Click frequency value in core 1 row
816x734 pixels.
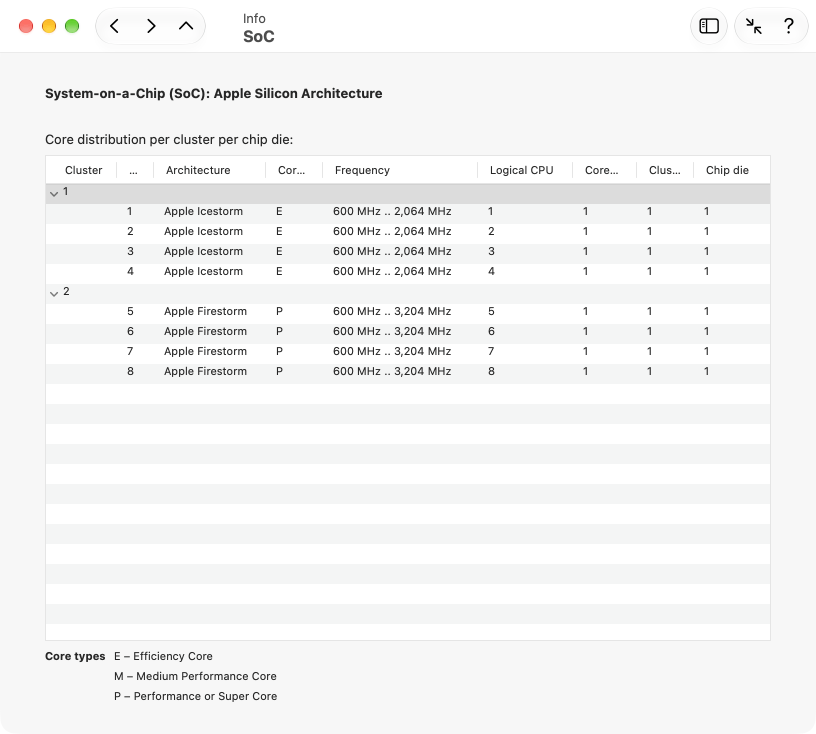coord(392,211)
